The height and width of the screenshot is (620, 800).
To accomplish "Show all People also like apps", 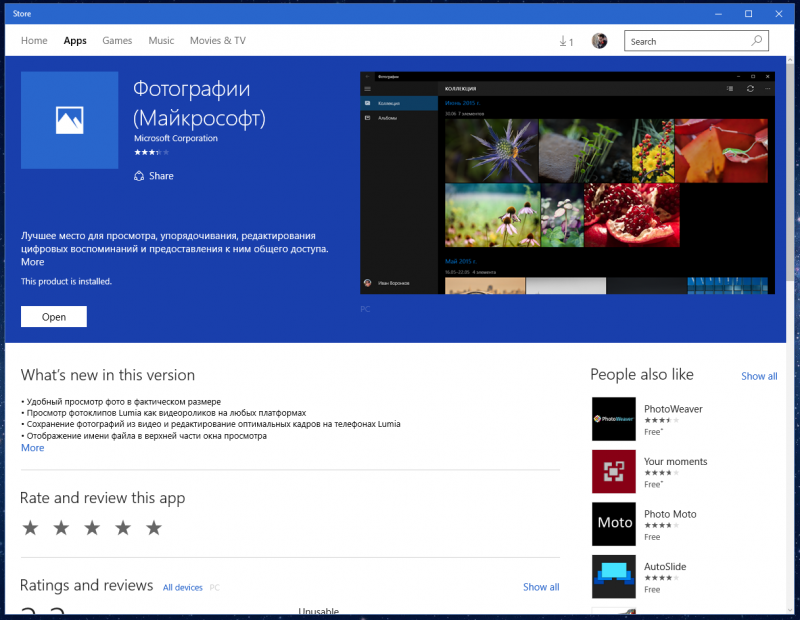I will [x=759, y=376].
